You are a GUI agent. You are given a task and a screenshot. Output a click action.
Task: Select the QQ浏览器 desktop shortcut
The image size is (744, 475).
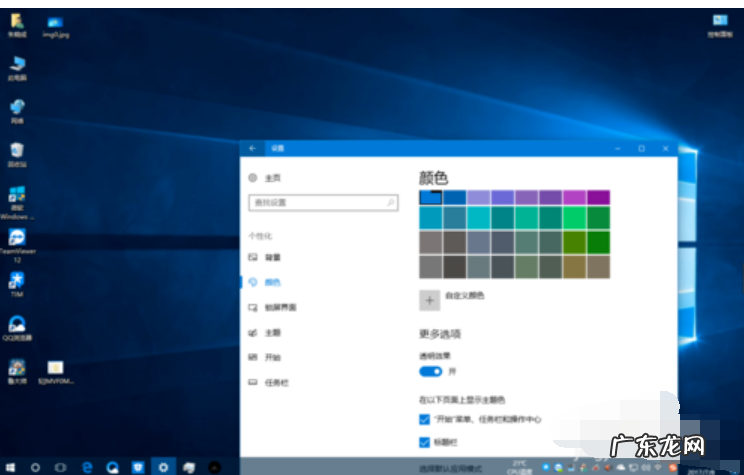[17, 328]
